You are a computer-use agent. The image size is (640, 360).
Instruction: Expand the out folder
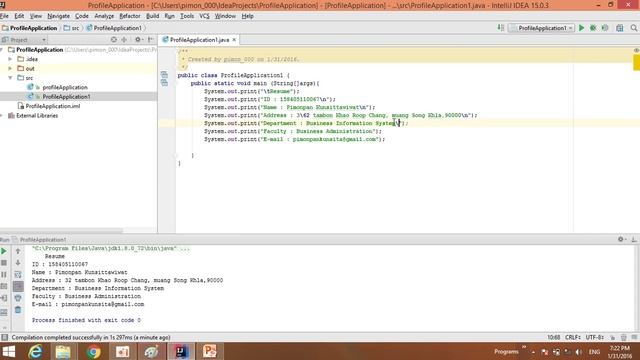[10, 68]
